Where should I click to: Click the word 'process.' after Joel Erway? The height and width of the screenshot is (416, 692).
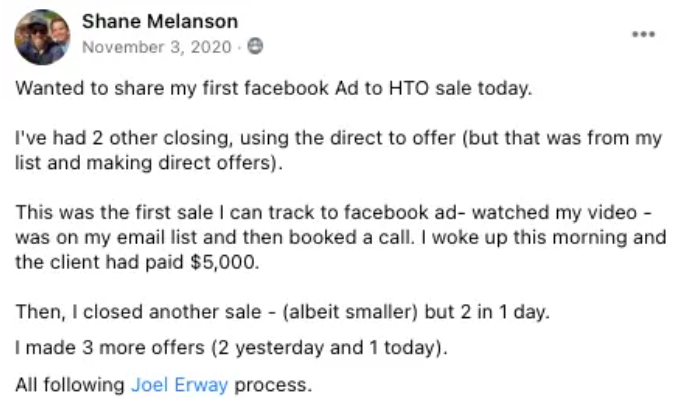point(273,385)
